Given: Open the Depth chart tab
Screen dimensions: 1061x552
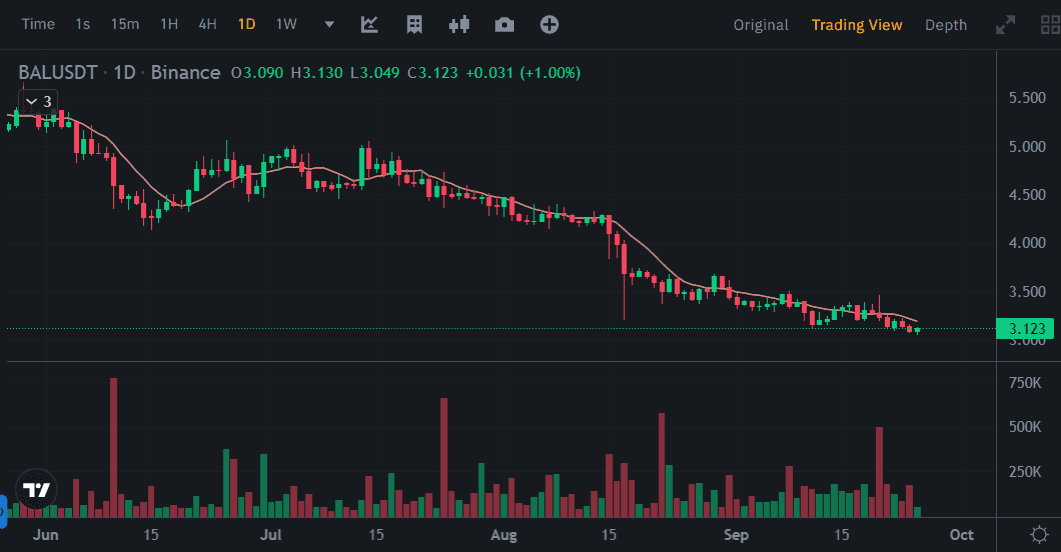Looking at the screenshot, I should click(945, 25).
